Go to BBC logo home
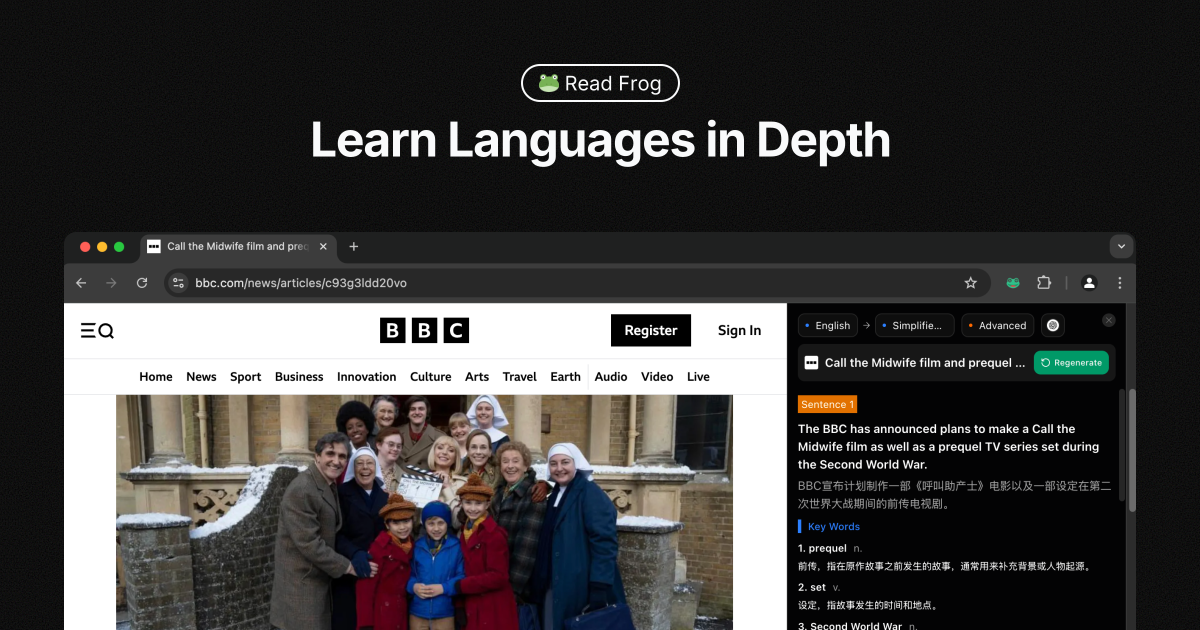1200x630 pixels. point(424,331)
